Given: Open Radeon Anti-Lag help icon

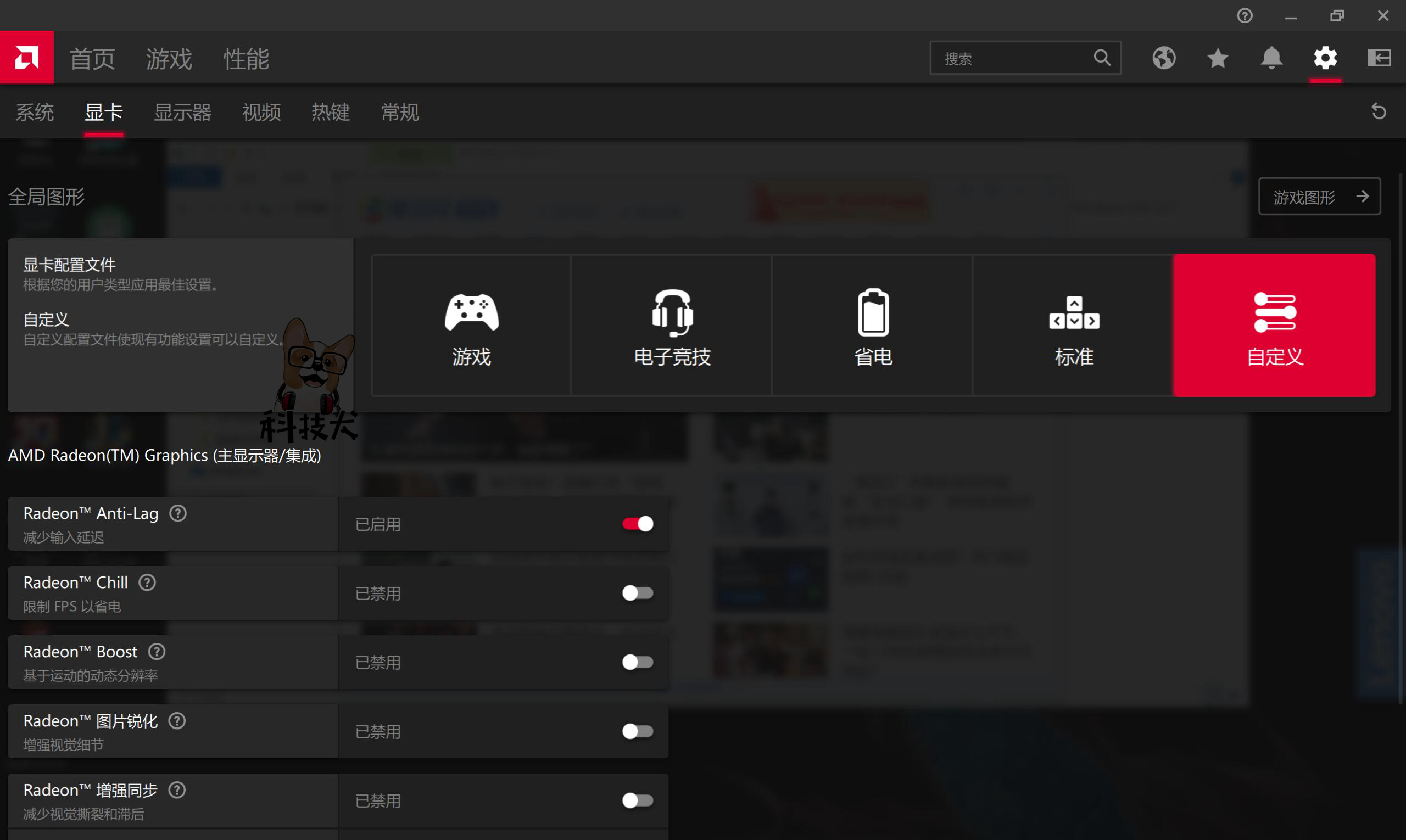Looking at the screenshot, I should pyautogui.click(x=178, y=513).
